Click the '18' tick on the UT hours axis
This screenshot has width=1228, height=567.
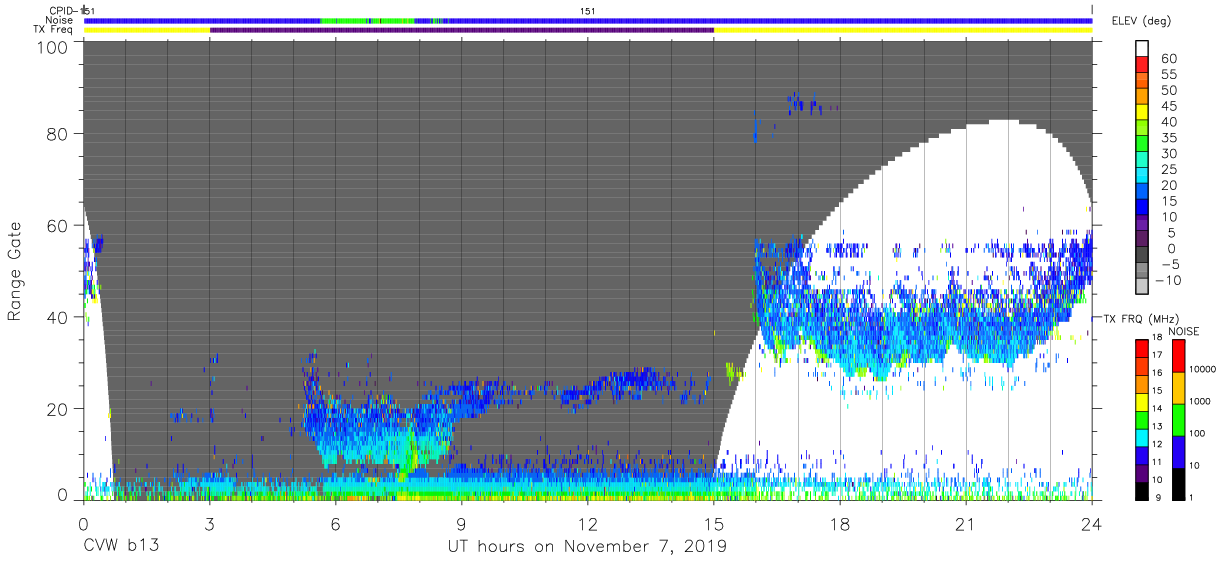[x=840, y=523]
